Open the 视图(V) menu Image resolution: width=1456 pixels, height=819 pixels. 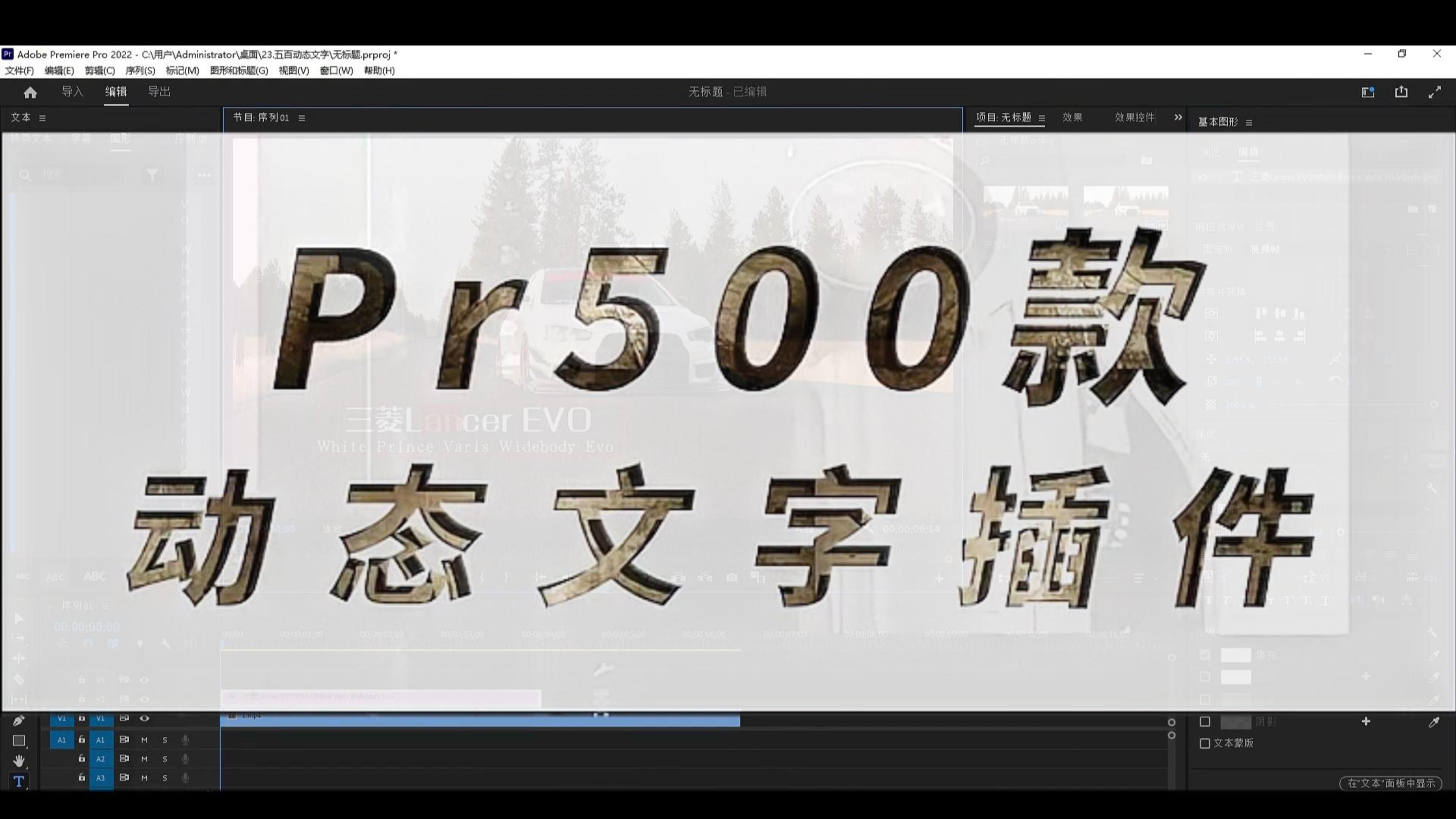(294, 71)
